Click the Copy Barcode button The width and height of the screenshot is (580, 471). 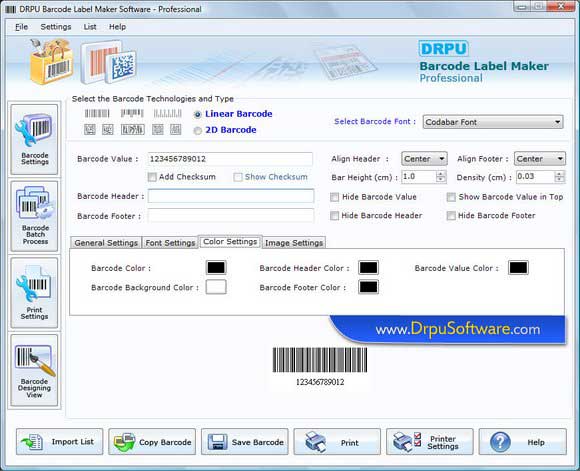[x=152, y=442]
